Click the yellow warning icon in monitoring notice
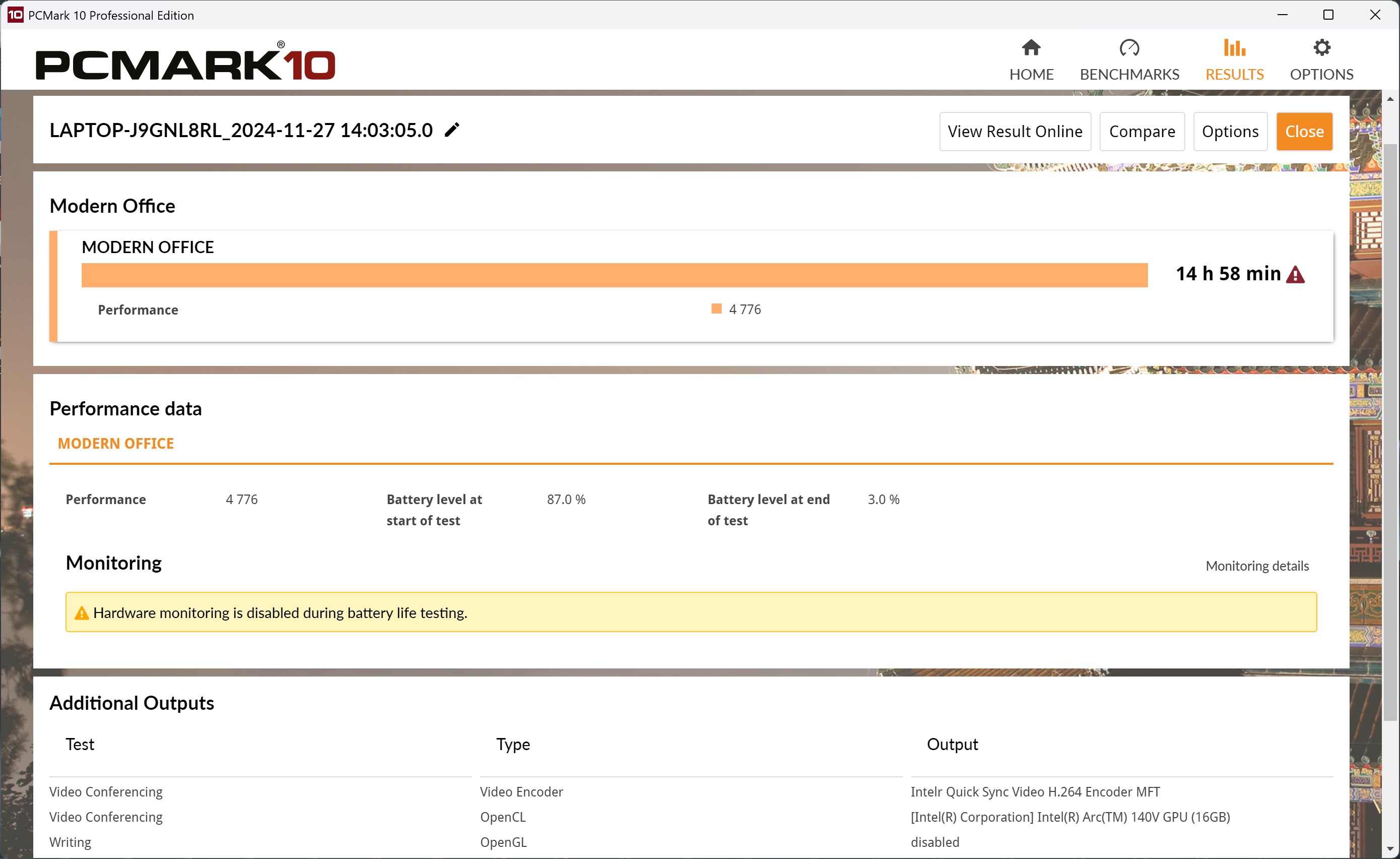Viewport: 1400px width, 859px height. (82, 613)
